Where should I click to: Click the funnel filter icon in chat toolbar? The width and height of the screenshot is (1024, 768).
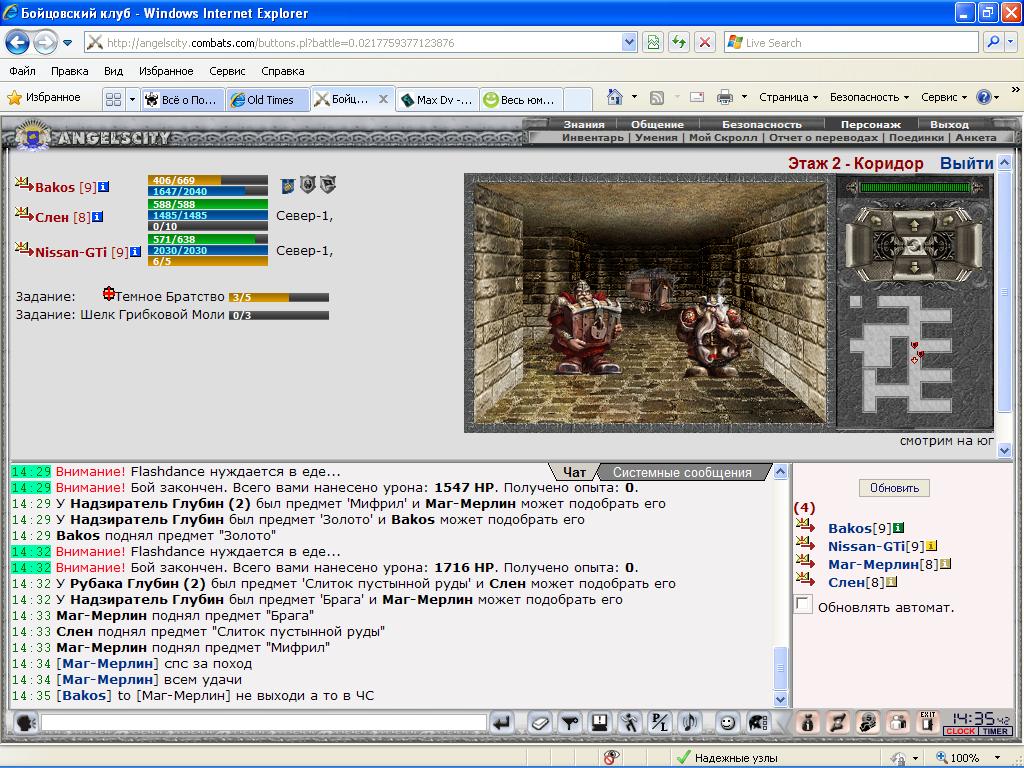tap(570, 723)
